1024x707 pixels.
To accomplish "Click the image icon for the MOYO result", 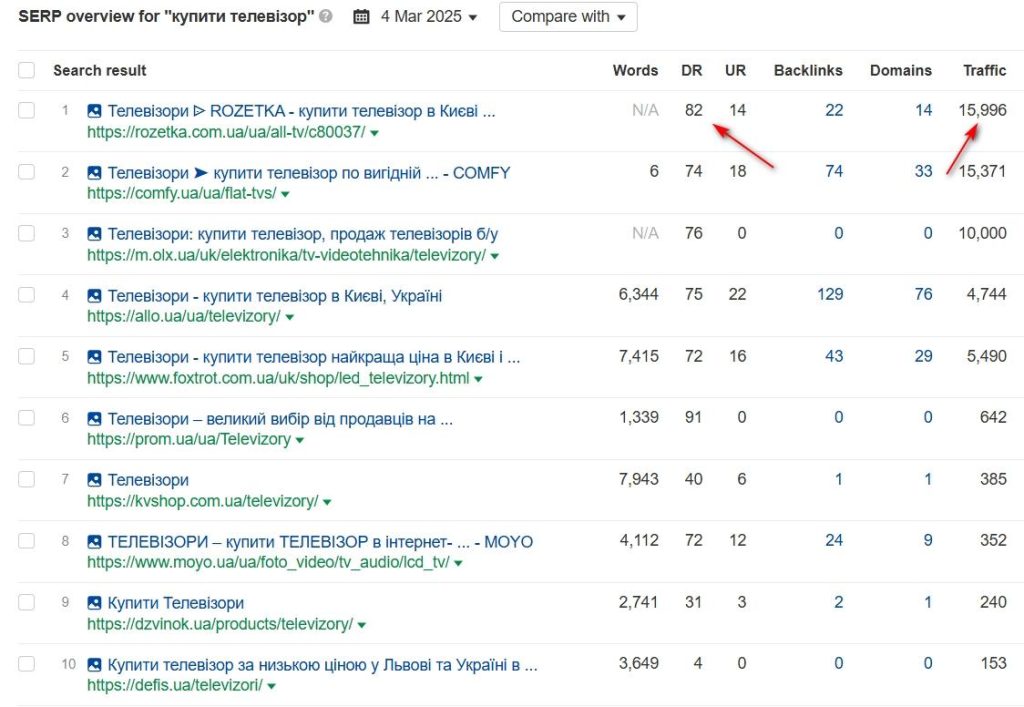I will click(94, 542).
